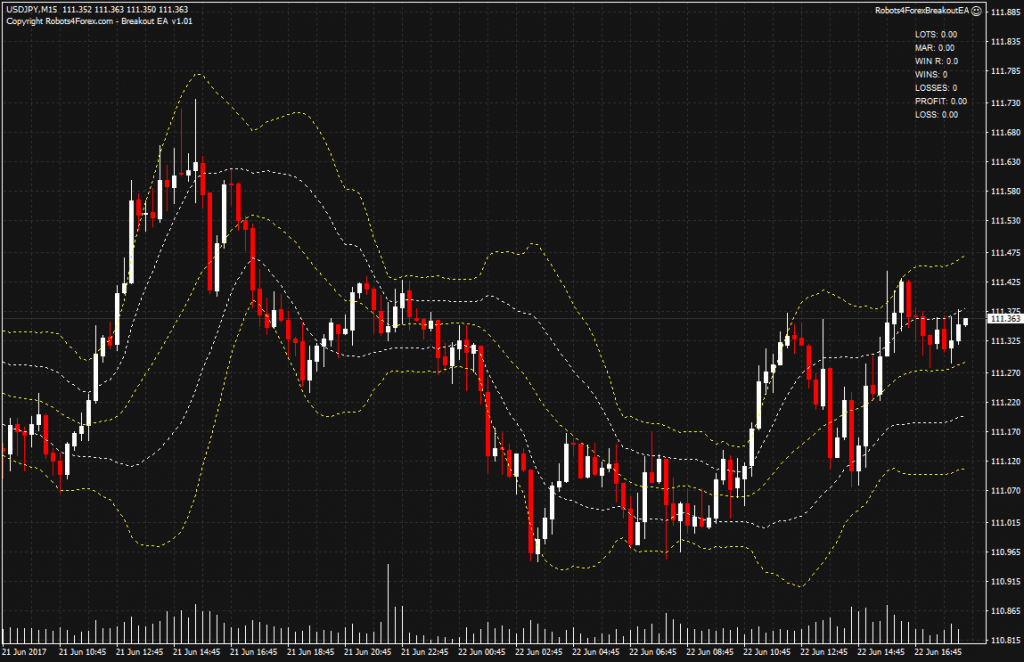Click the 22 Jun 10:45 time label
The width and height of the screenshot is (1024, 662).
tap(767, 652)
